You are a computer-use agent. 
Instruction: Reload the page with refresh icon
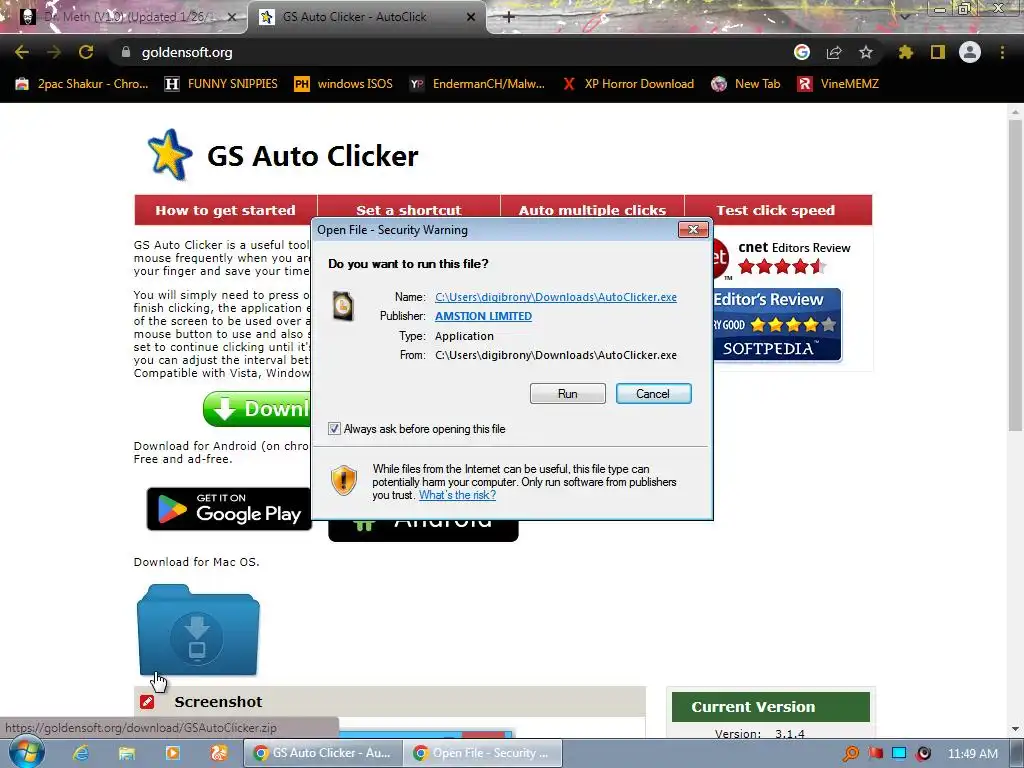[86, 52]
